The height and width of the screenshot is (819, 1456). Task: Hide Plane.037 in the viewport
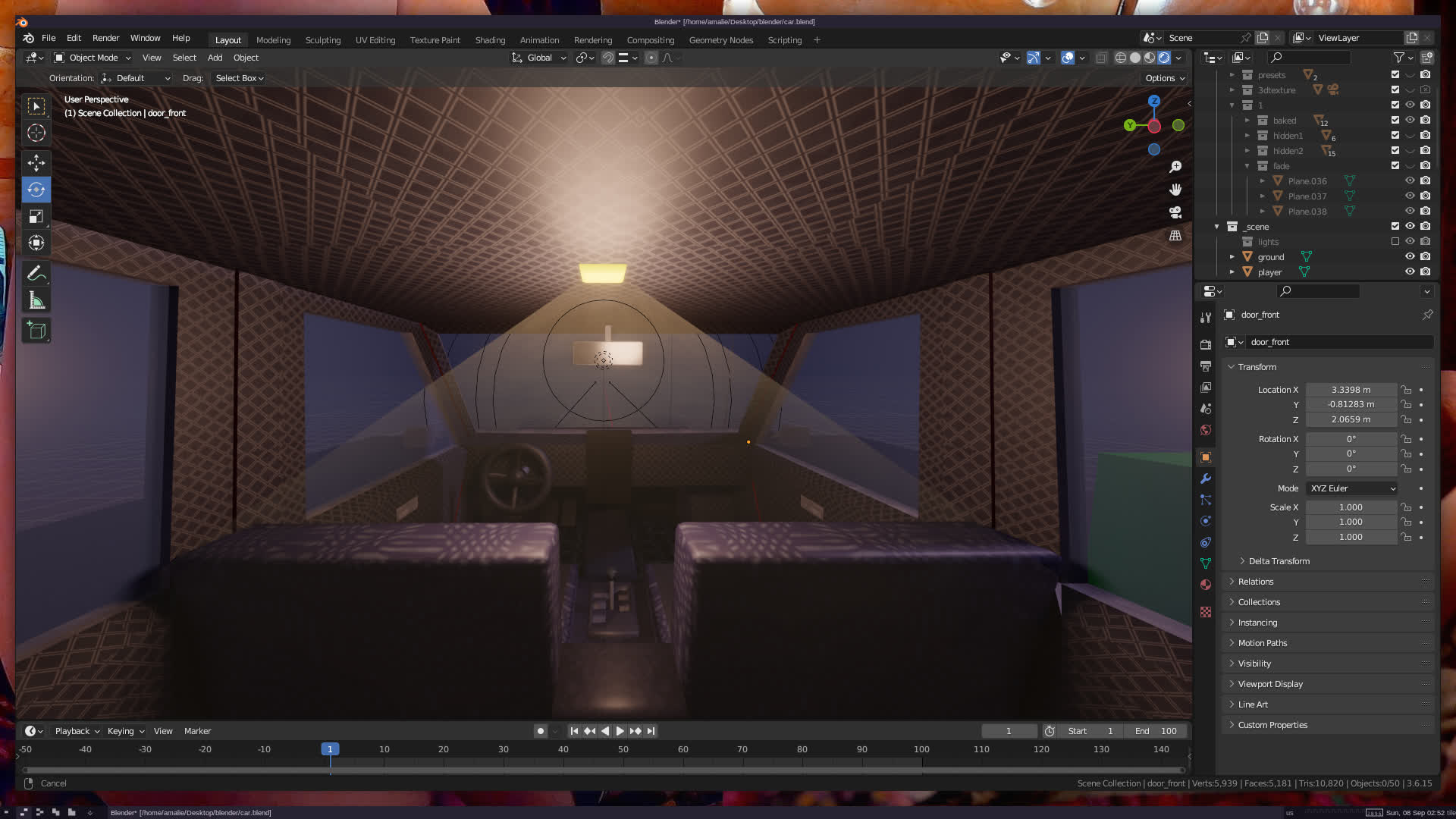coord(1410,196)
